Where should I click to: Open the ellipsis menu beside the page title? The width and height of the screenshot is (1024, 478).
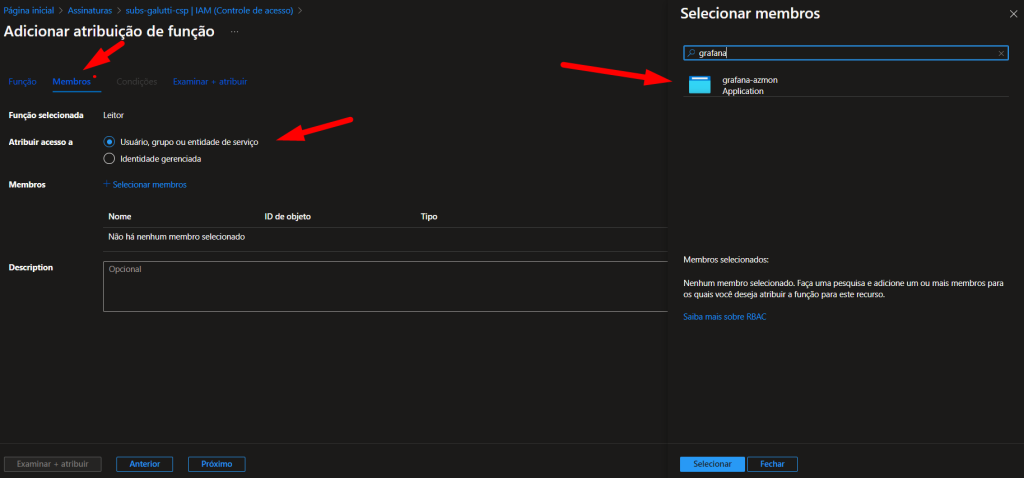click(235, 32)
